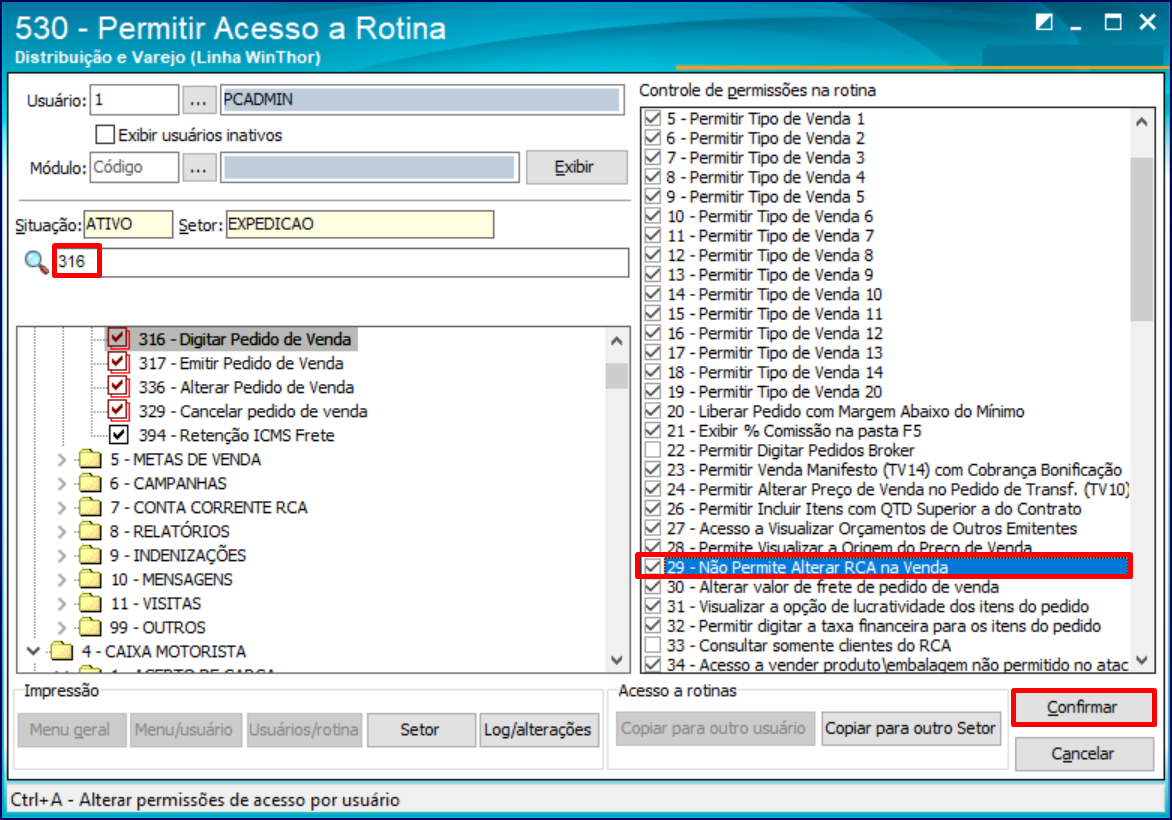Click the permissions list scroll-up arrow
1172x820 pixels.
pos(1141,121)
